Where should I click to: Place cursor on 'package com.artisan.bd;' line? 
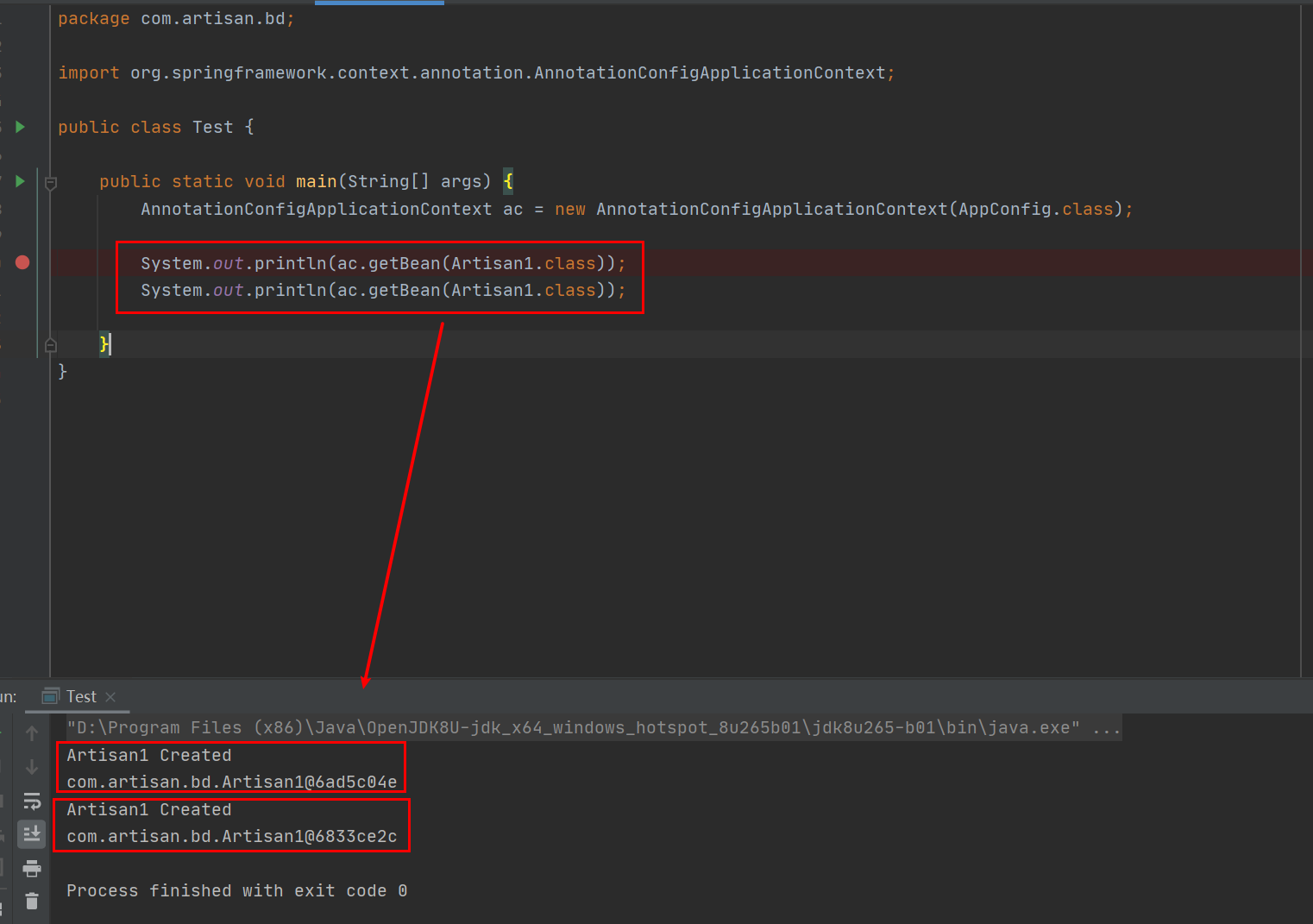[176, 18]
